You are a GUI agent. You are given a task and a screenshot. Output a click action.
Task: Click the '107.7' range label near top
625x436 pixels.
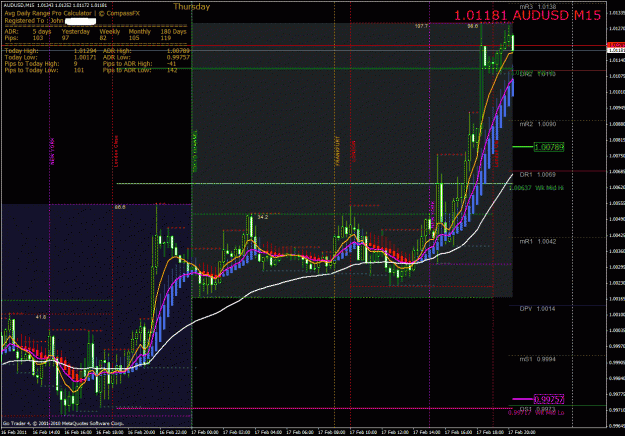421,26
